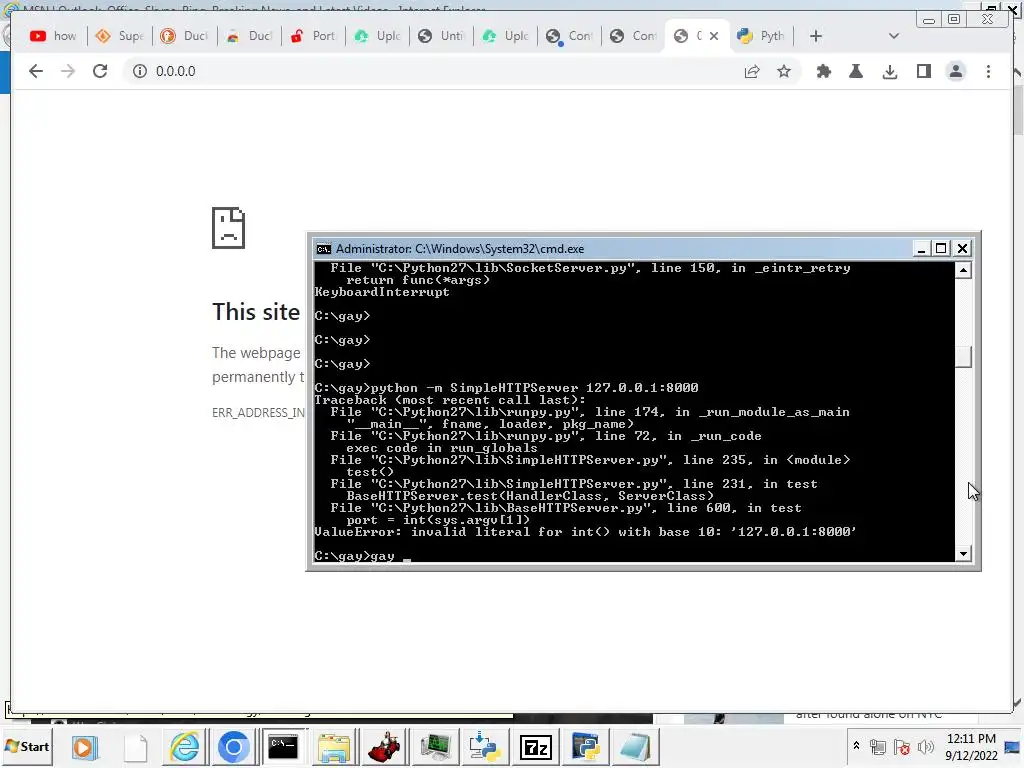Switch to the 'Port' tab

(312, 36)
